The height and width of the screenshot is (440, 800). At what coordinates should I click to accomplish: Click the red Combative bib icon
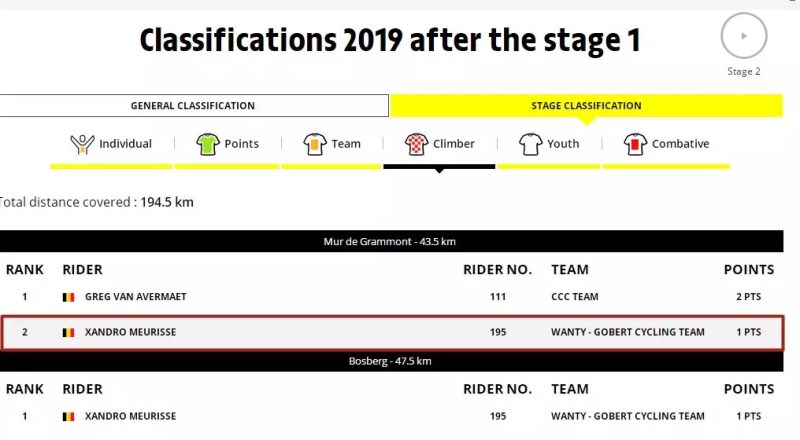pos(635,144)
